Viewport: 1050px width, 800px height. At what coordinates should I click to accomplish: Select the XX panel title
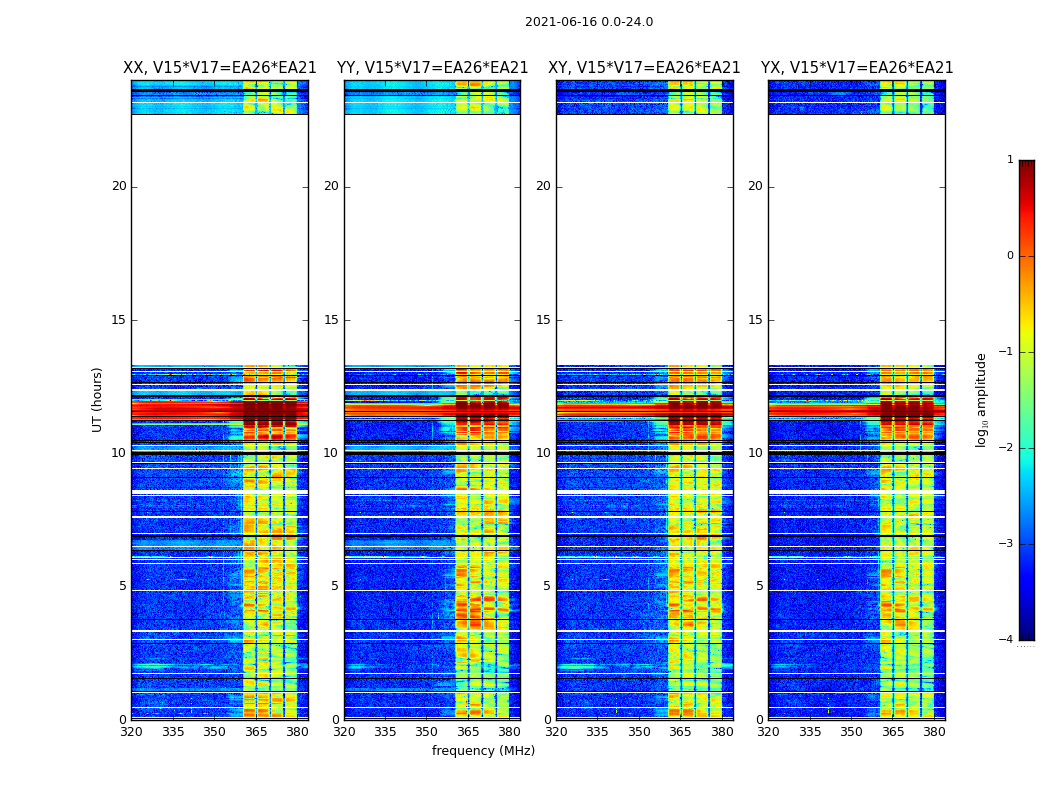point(219,68)
